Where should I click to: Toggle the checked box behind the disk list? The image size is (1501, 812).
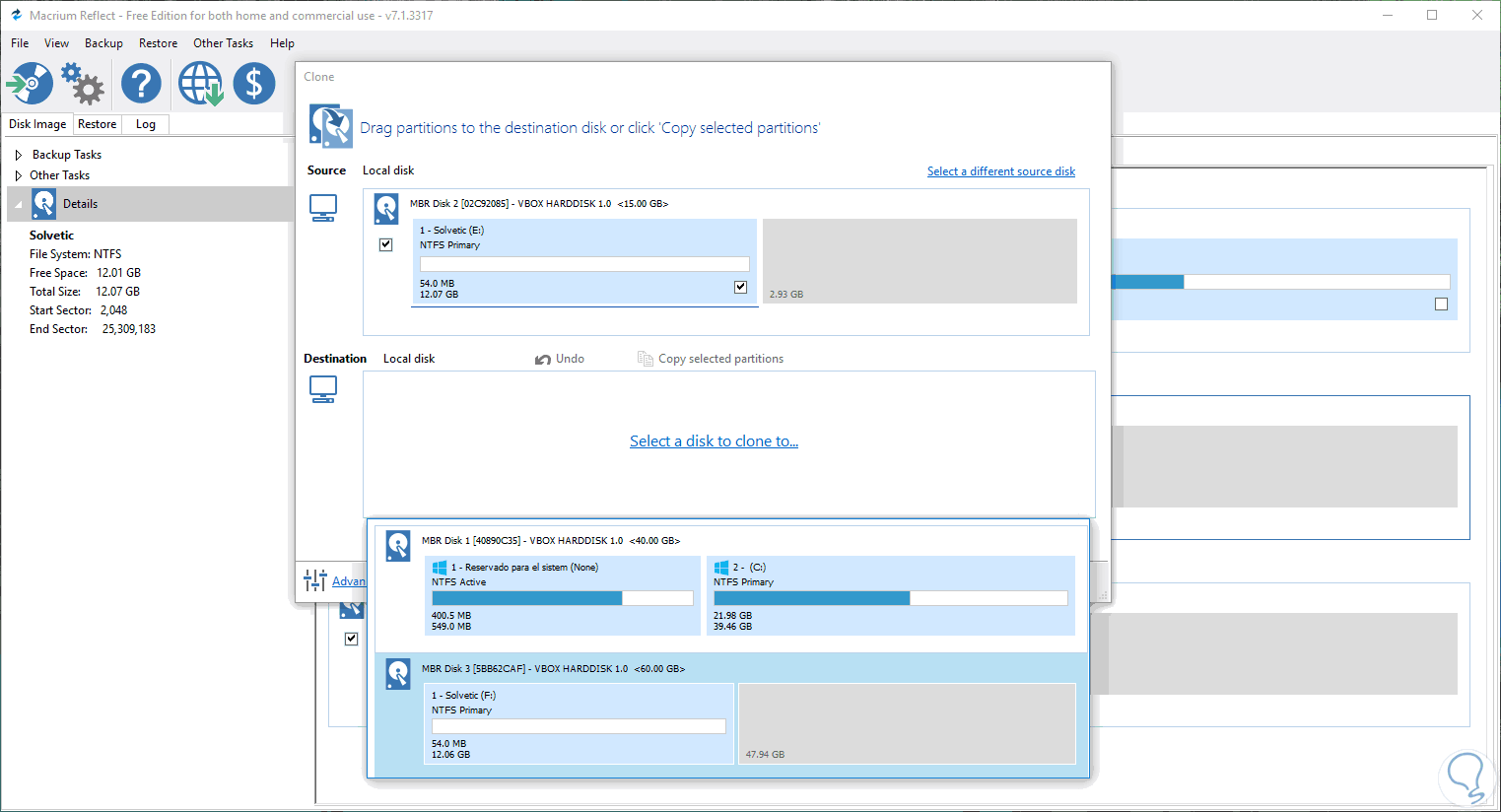pyautogui.click(x=351, y=639)
